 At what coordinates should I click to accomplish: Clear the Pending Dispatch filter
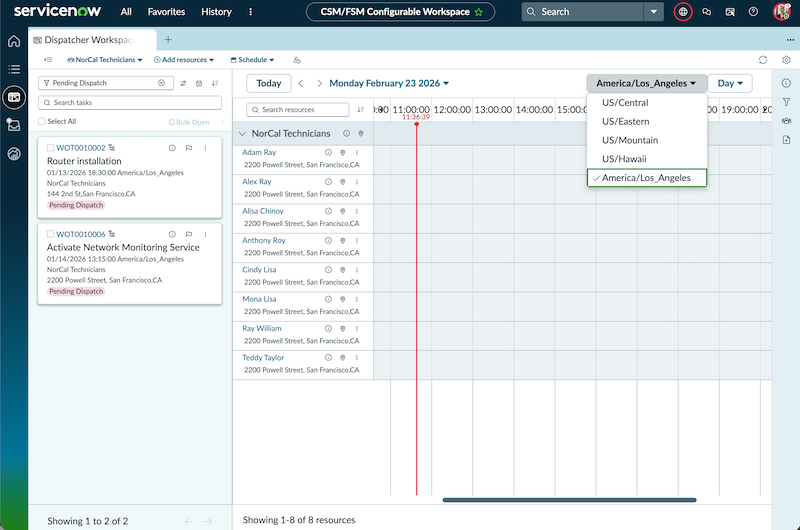pyautogui.click(x=161, y=83)
